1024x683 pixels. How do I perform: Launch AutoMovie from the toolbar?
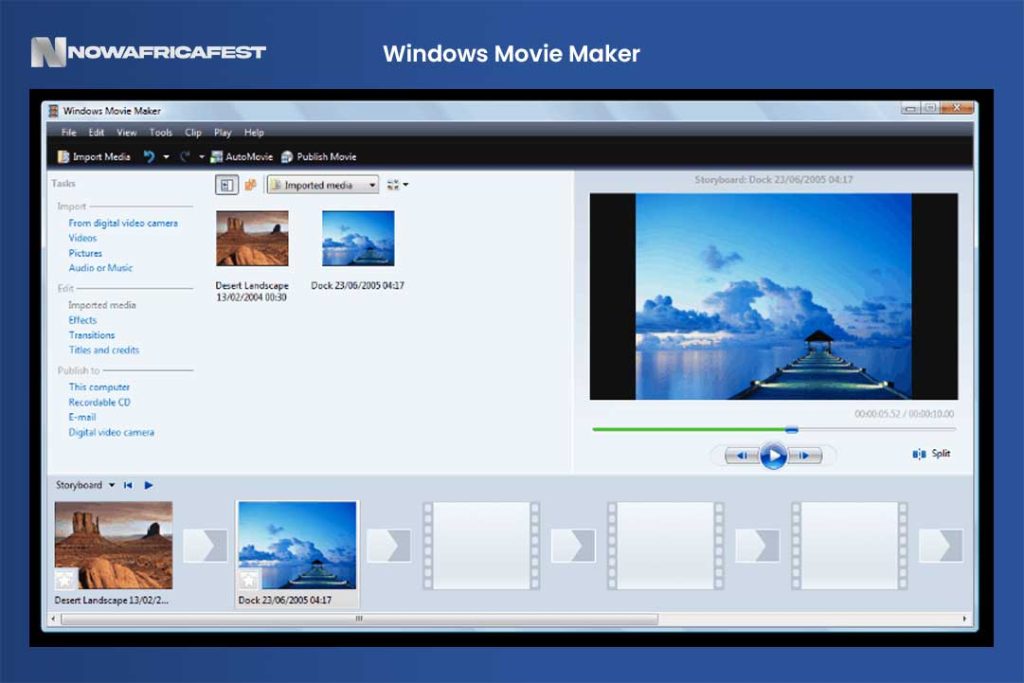pos(241,157)
